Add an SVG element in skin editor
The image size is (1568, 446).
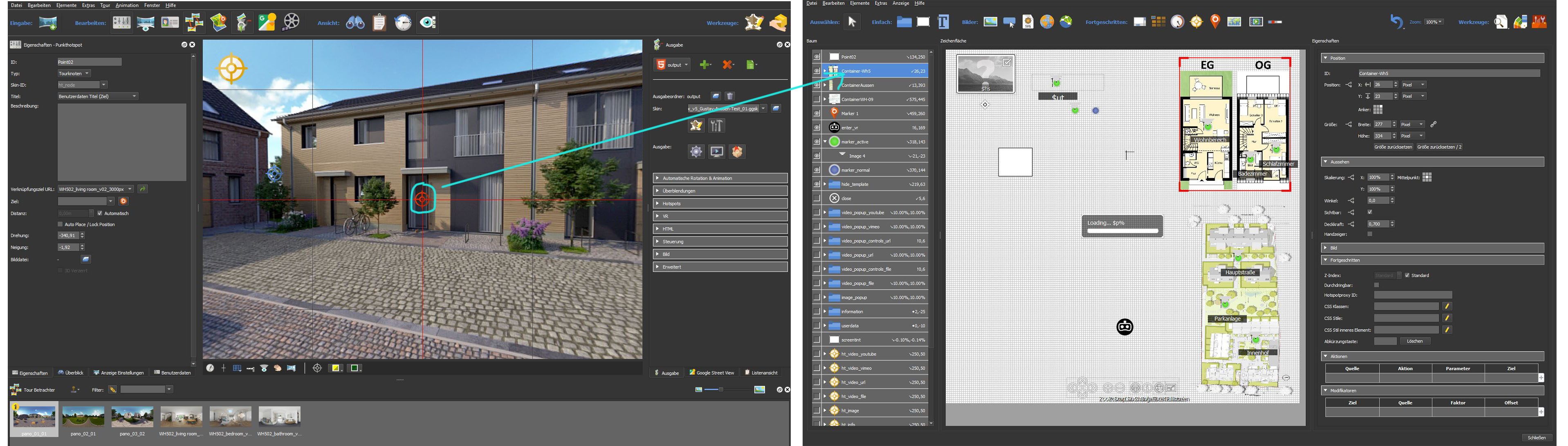[1027, 22]
